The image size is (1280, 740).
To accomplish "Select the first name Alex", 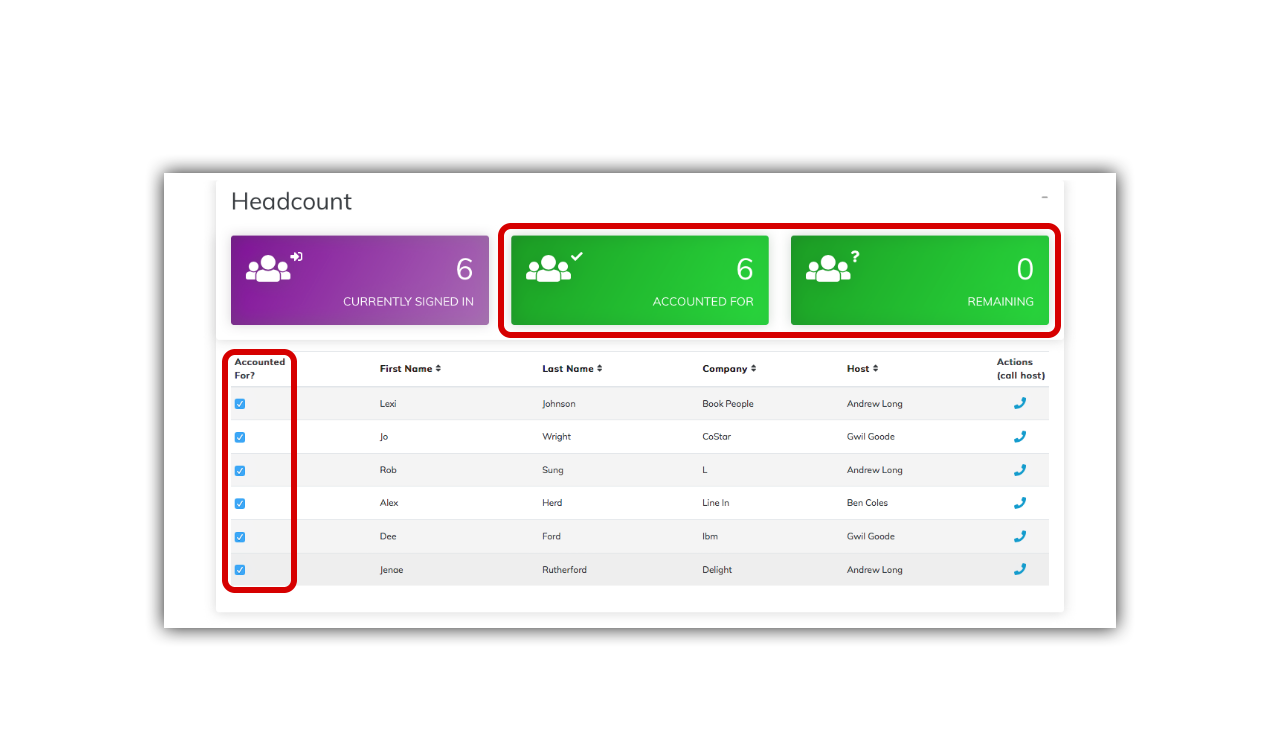I will tap(389, 503).
